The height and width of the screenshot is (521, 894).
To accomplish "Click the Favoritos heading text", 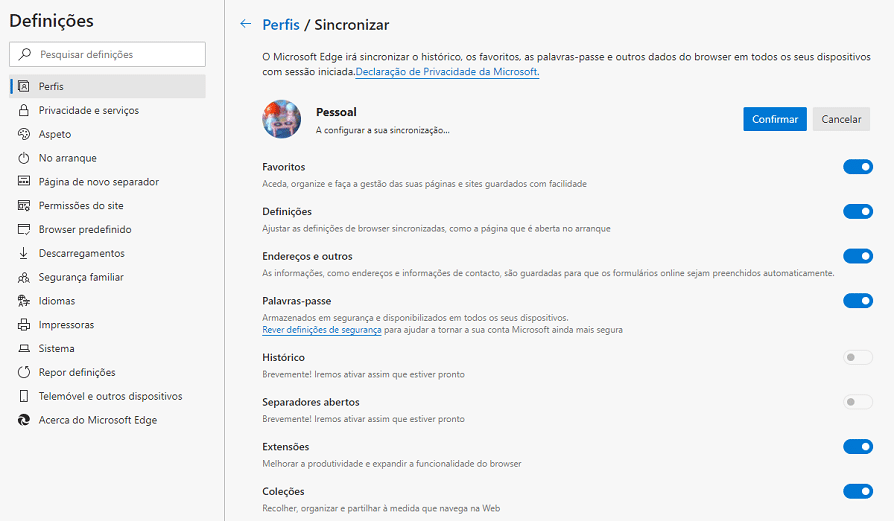I will (283, 167).
